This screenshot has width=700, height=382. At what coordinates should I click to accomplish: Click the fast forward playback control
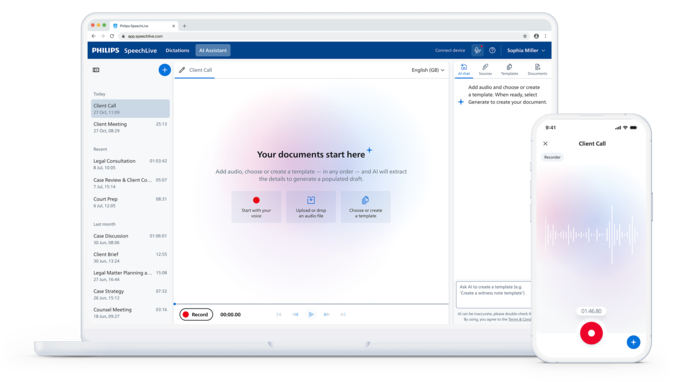tap(327, 315)
